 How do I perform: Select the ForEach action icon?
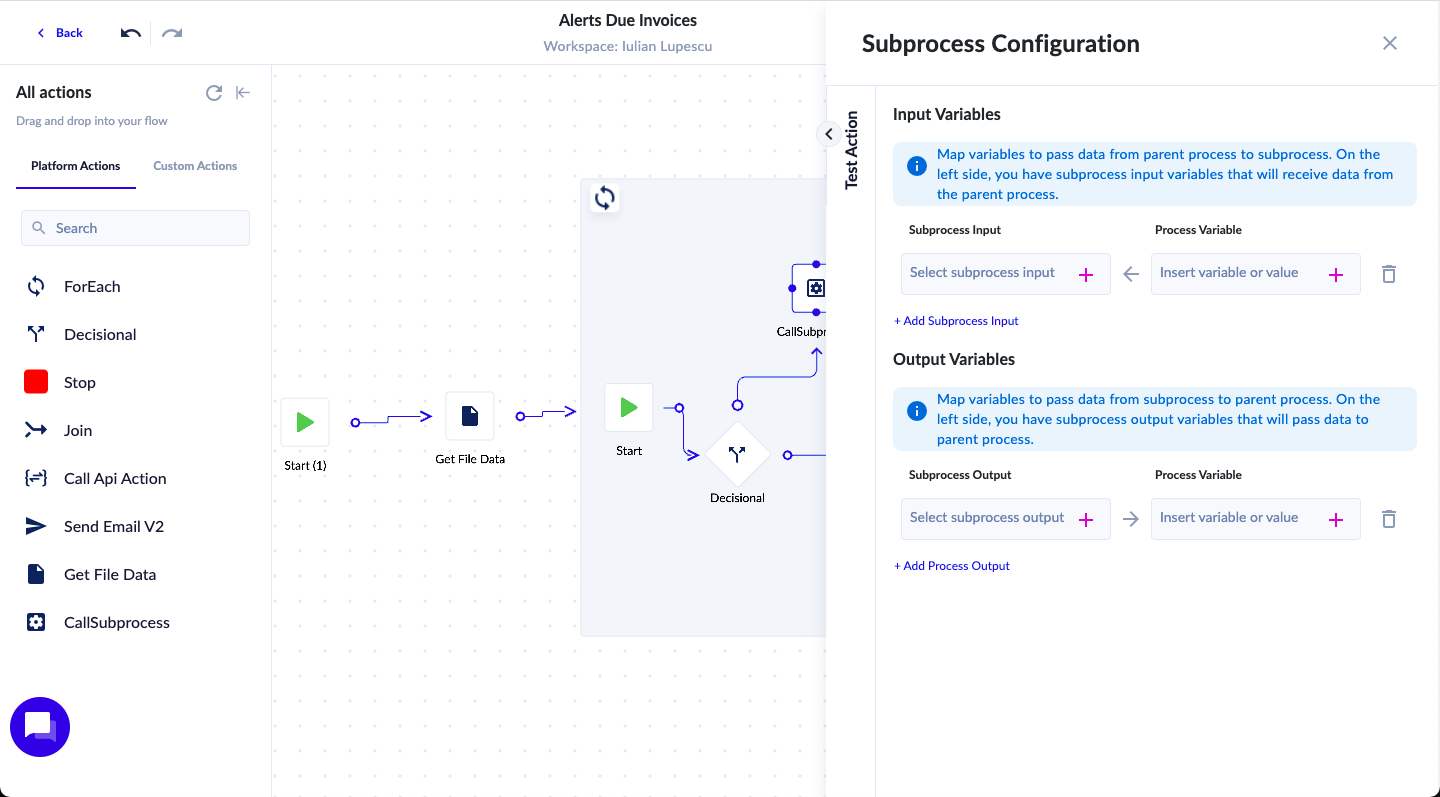tap(36, 287)
